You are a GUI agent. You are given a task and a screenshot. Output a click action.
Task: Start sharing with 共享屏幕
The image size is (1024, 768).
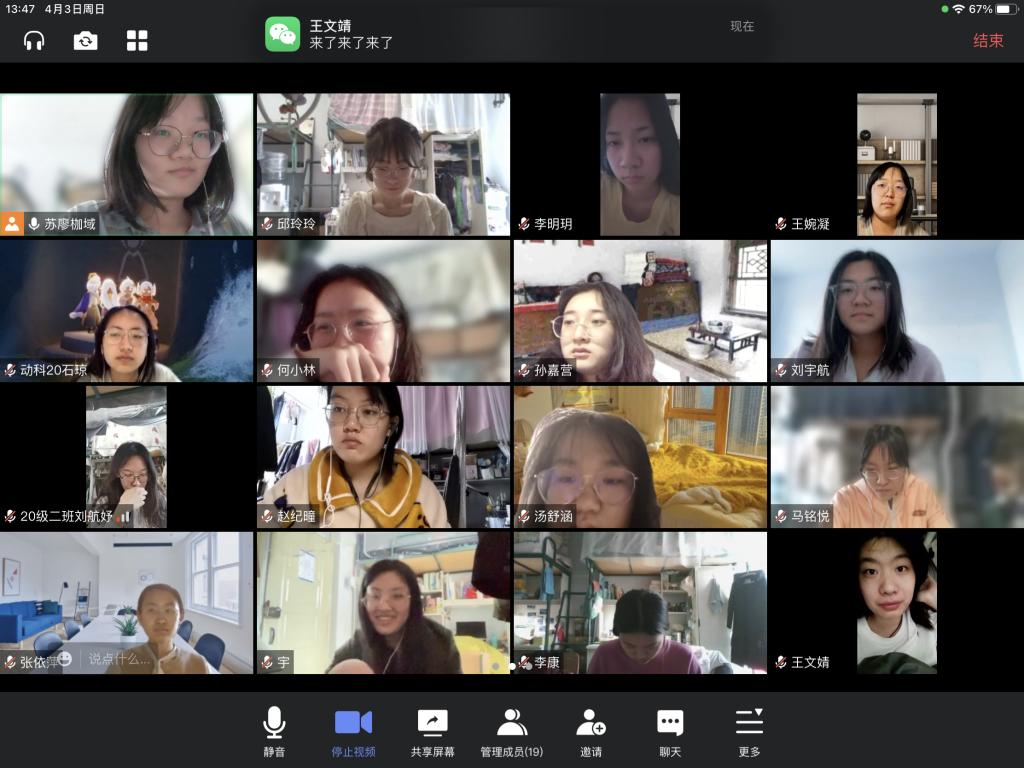[432, 731]
